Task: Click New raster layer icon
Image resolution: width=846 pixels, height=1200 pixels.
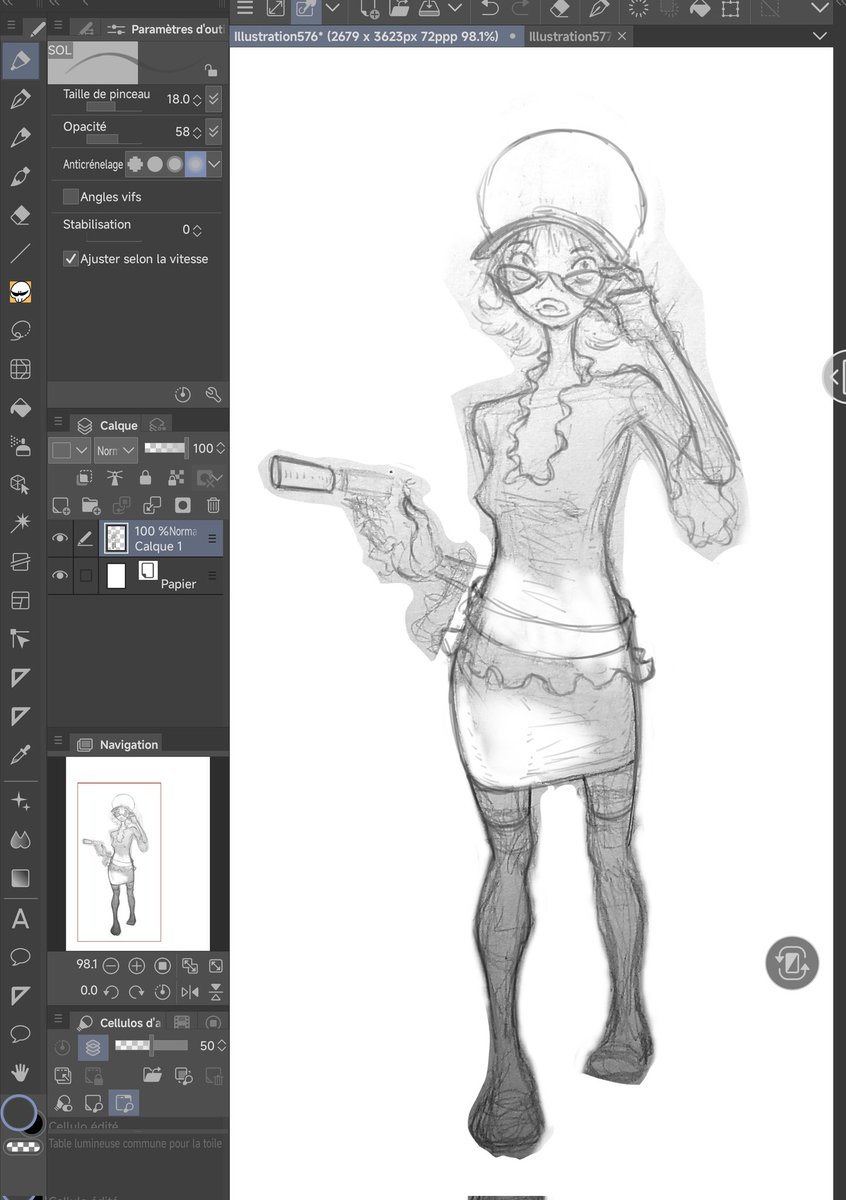Action: click(60, 505)
